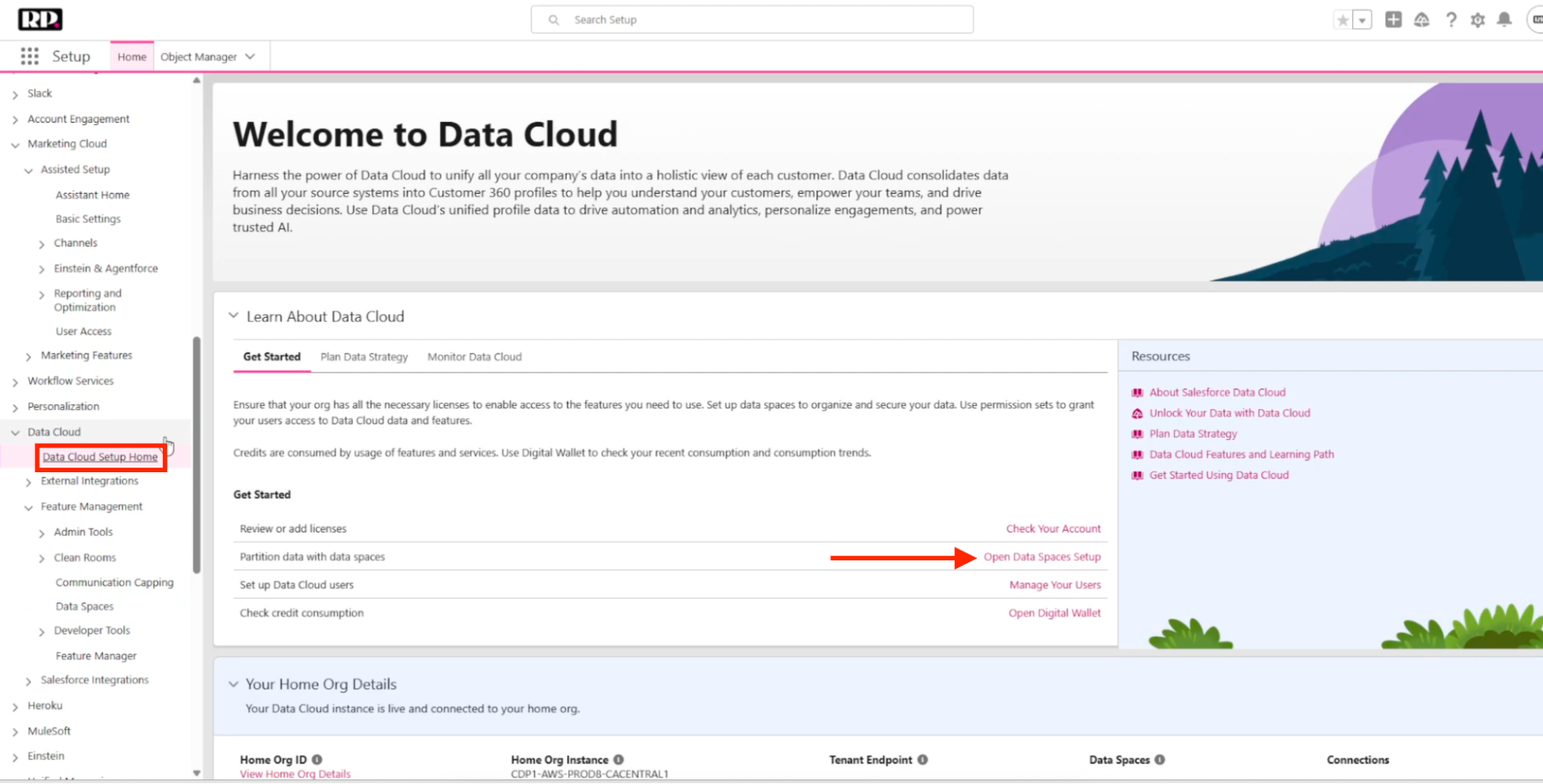
Task: Expand the Object Manager dropdown chevron
Action: (x=250, y=56)
